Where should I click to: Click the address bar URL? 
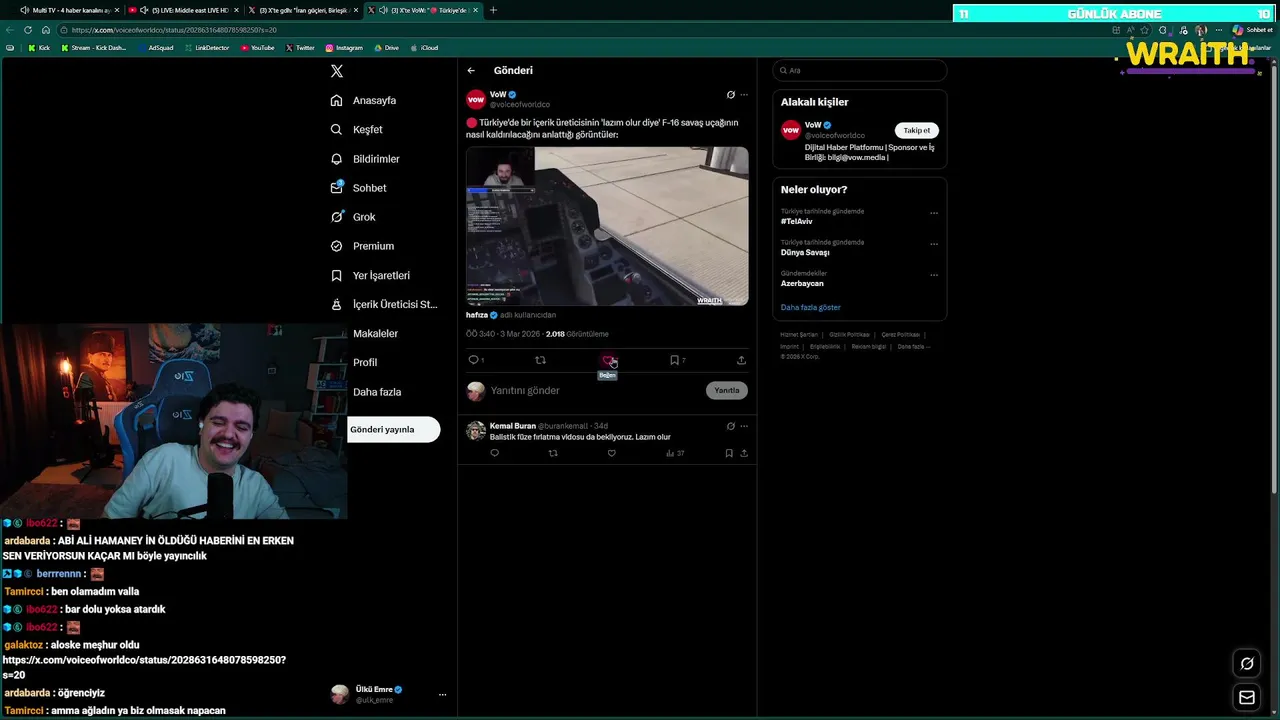pos(173,30)
